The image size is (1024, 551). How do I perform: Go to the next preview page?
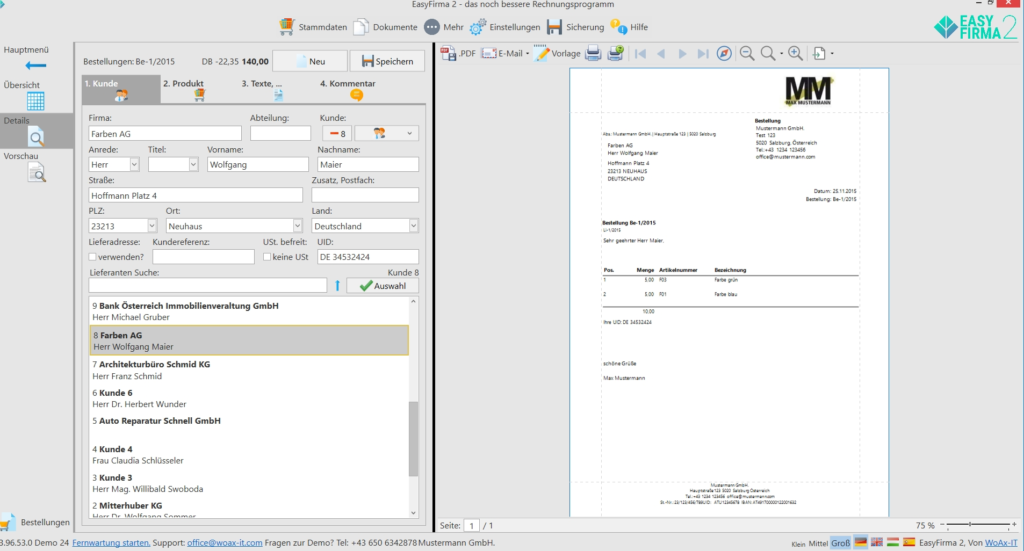tap(682, 54)
